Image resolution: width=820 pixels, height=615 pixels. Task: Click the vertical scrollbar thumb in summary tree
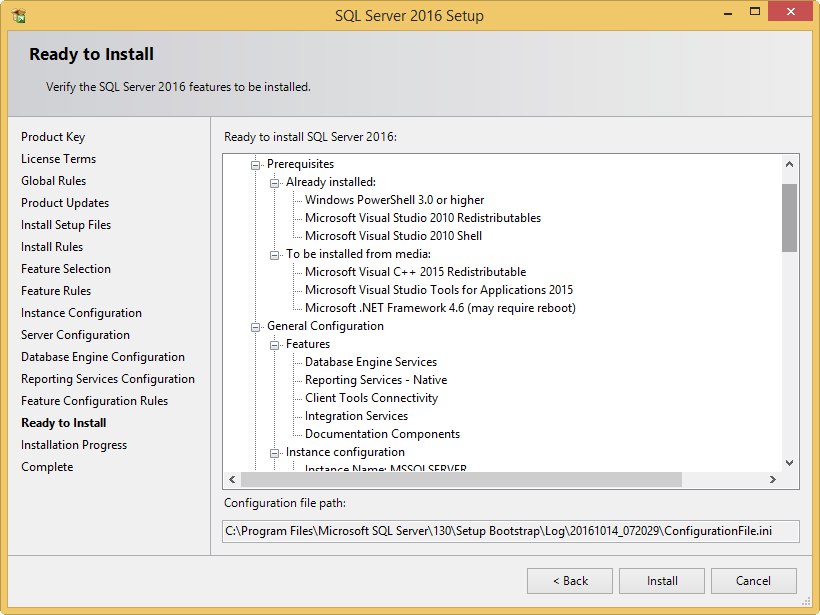click(789, 218)
